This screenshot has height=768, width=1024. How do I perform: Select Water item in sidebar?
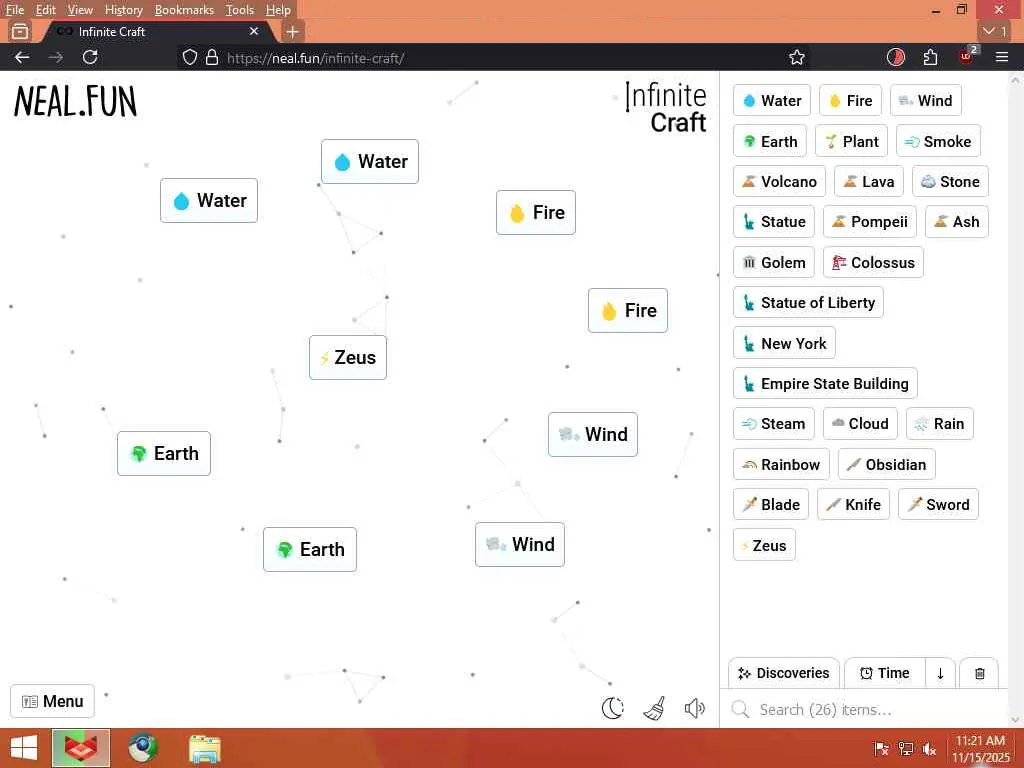(772, 101)
